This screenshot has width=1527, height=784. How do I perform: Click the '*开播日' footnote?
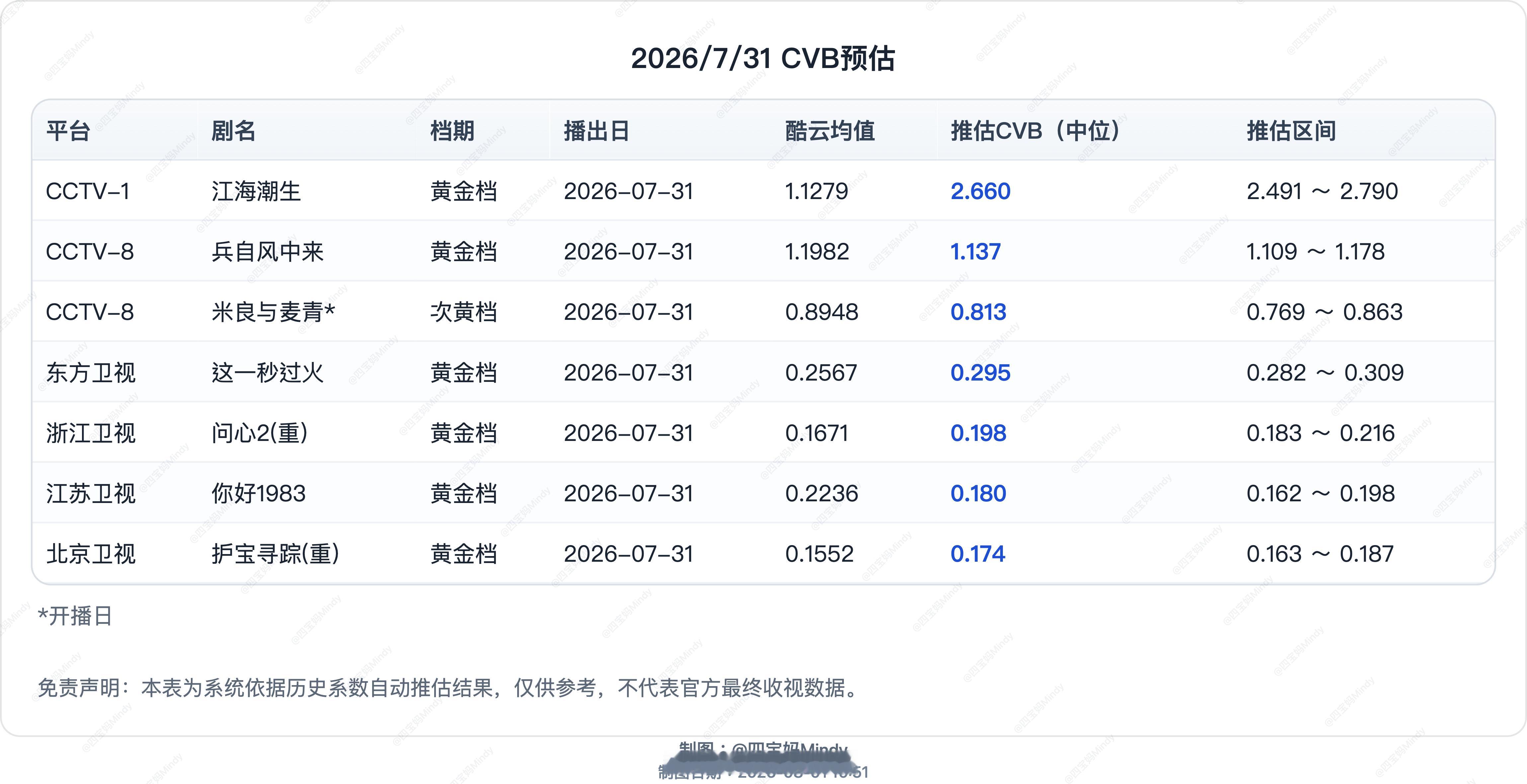click(75, 616)
